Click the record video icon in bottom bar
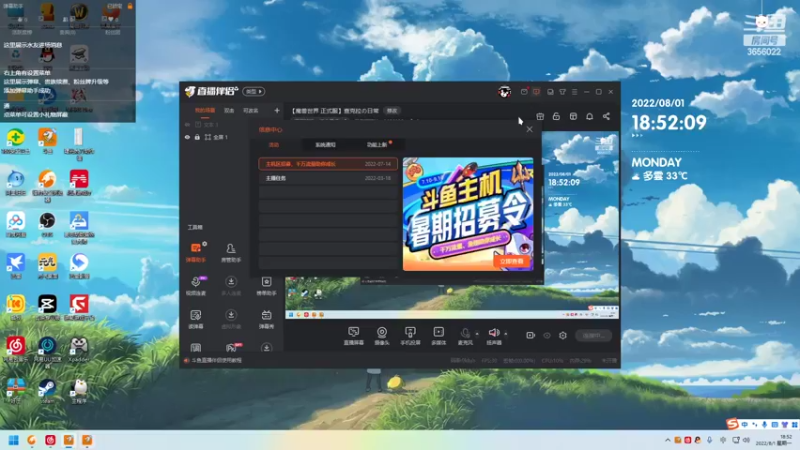The height and width of the screenshot is (450, 800). 531,335
